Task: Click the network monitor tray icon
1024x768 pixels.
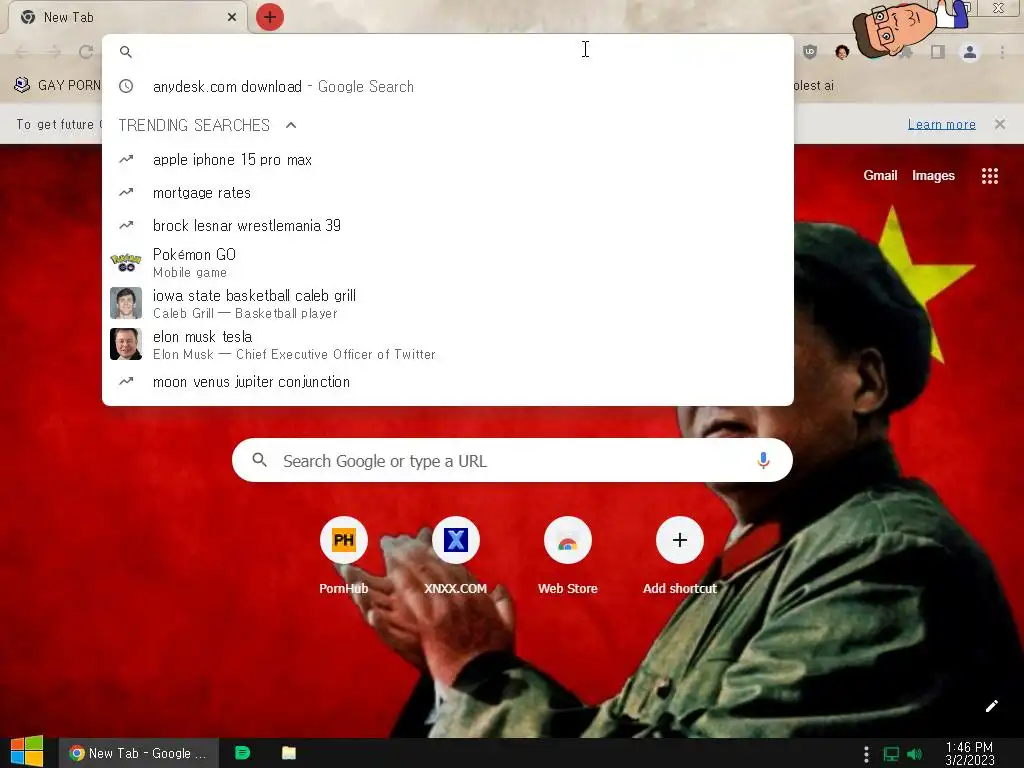Action: point(891,754)
